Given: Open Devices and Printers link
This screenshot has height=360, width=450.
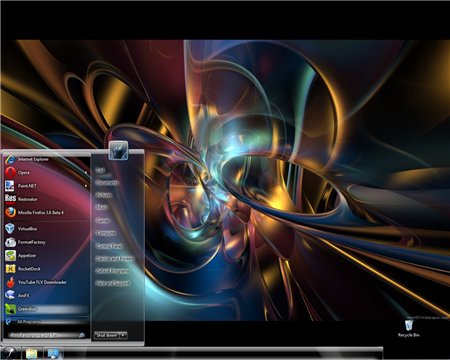Looking at the screenshot, I should point(115,258).
